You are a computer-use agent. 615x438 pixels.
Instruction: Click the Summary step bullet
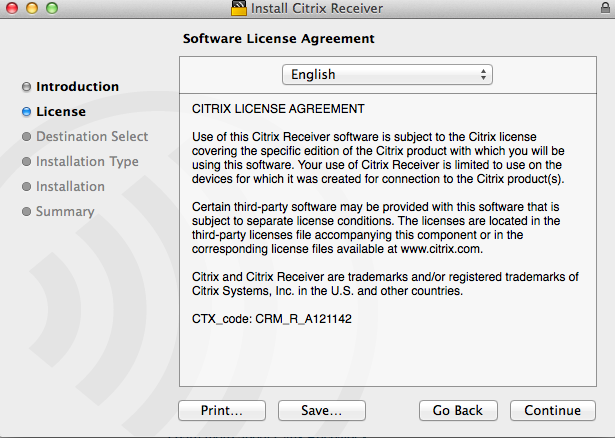(26, 212)
